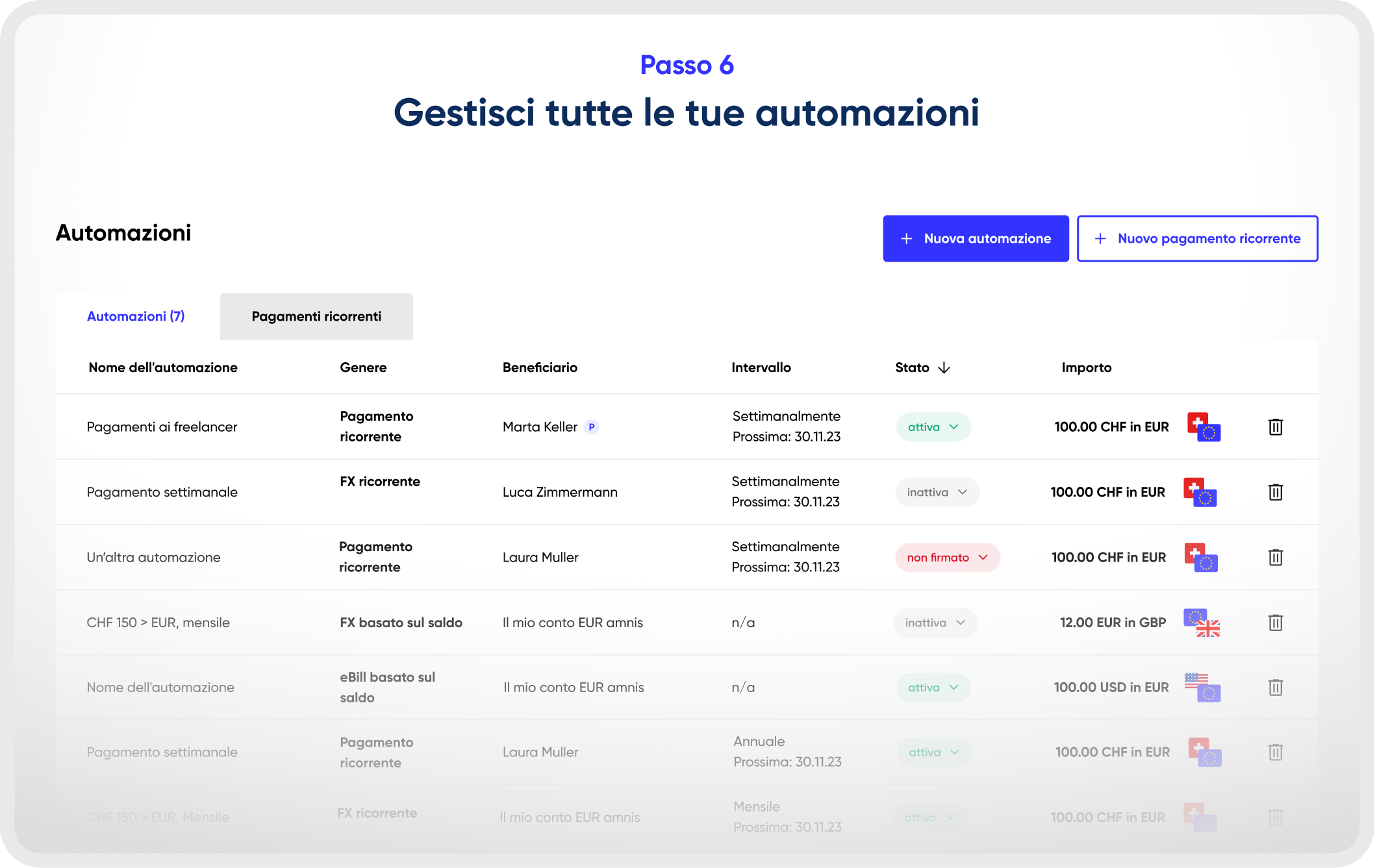1375x868 pixels.
Task: Open the "inattiva" dropdown for Pagamento settimanale
Action: click(x=937, y=492)
